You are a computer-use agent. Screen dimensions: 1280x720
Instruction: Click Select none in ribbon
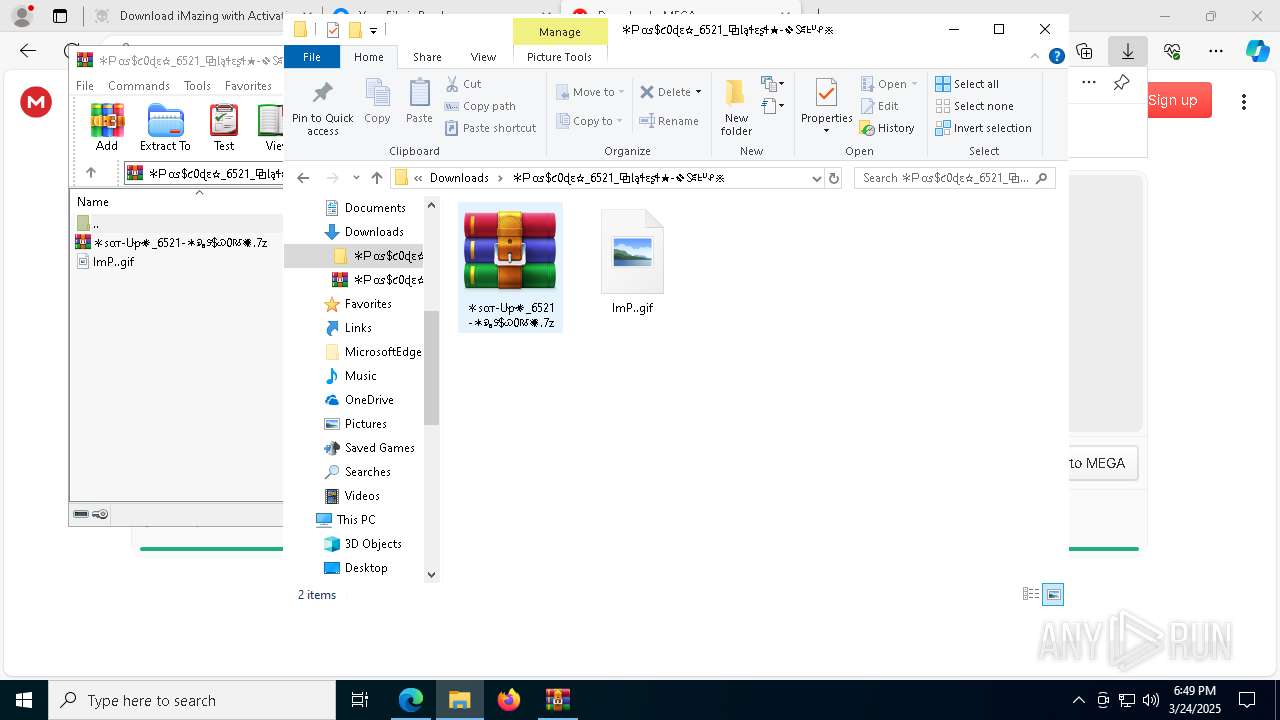tap(975, 106)
